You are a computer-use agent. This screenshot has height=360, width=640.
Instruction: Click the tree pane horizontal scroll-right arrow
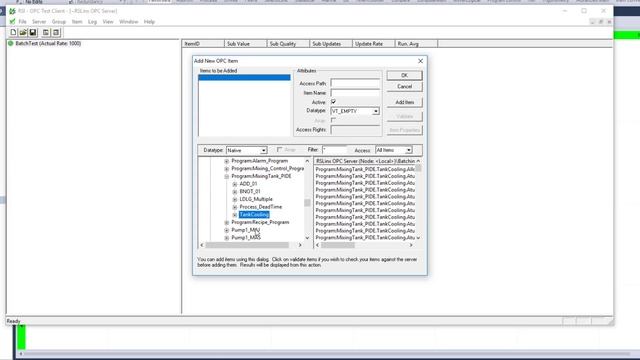pyautogui.click(x=300, y=245)
